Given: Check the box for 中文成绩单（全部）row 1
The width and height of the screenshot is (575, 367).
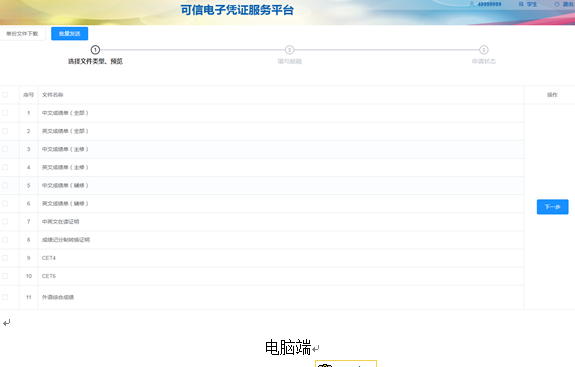Looking at the screenshot, I should point(5,113).
